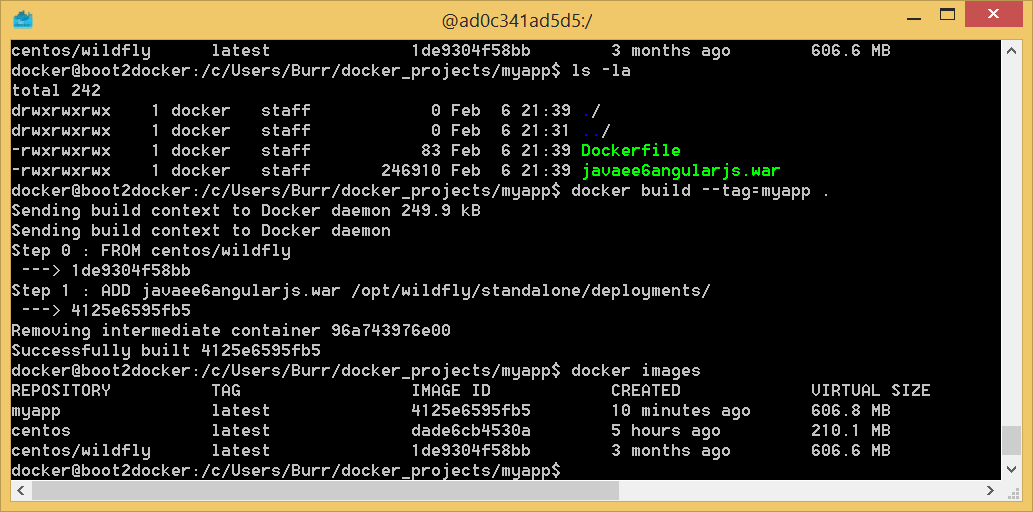Viewport: 1033px width, 512px height.
Task: Click the horizontal scrollbar left arrow
Action: coord(21,490)
